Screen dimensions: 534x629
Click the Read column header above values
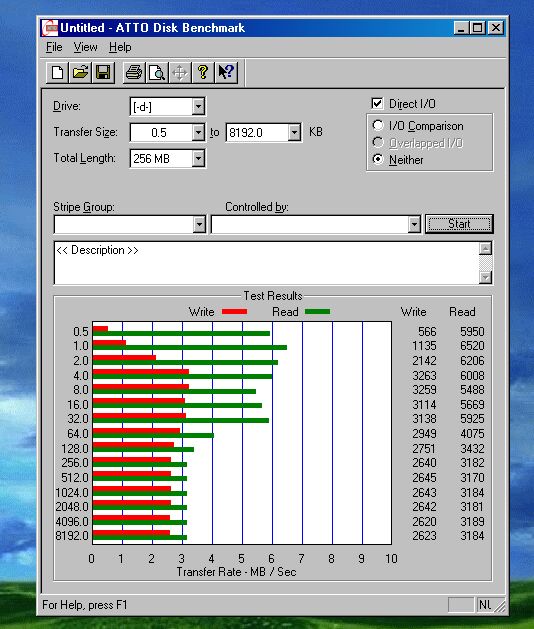pos(462,312)
